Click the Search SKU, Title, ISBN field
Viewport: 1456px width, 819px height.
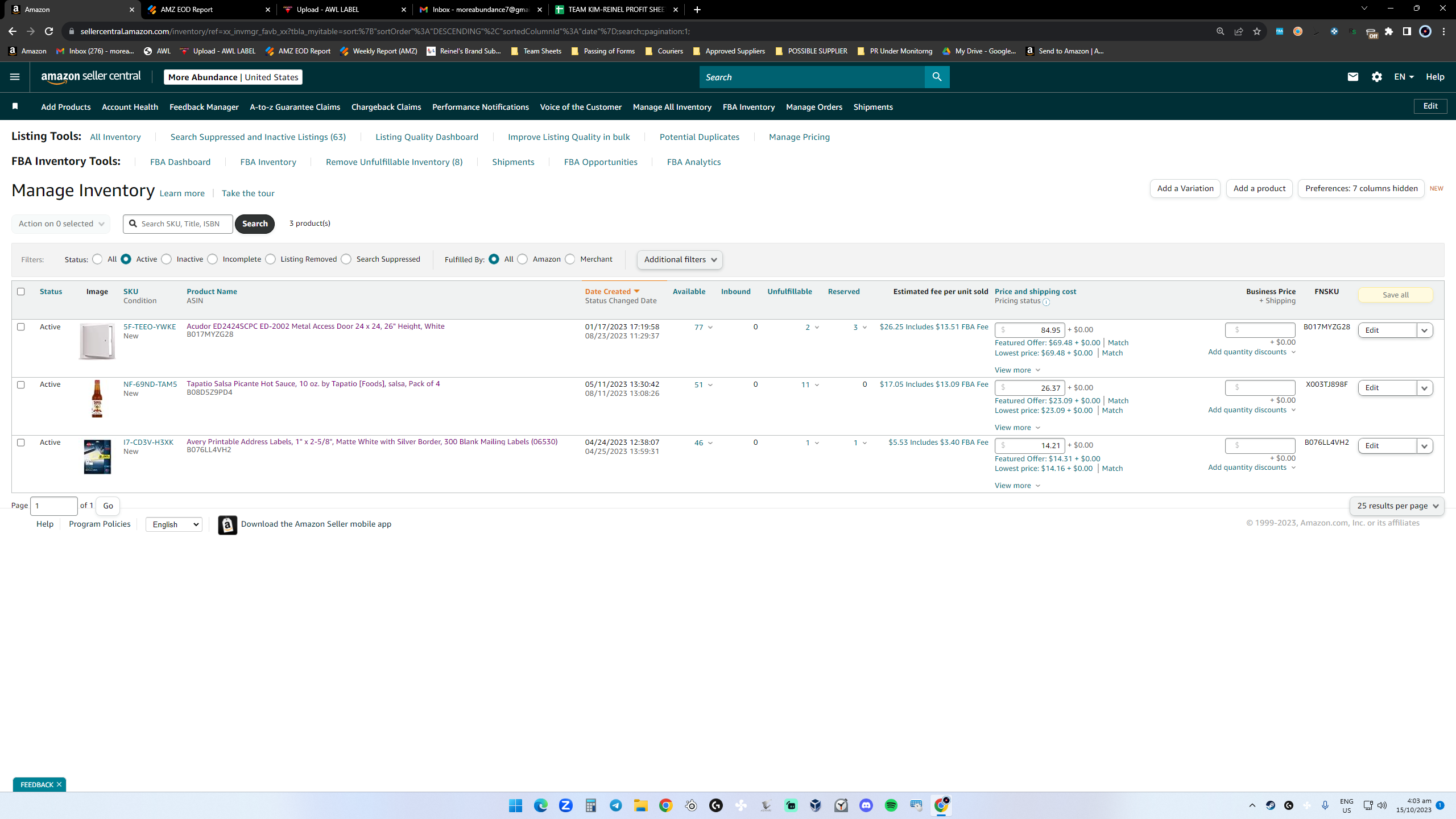coord(178,224)
